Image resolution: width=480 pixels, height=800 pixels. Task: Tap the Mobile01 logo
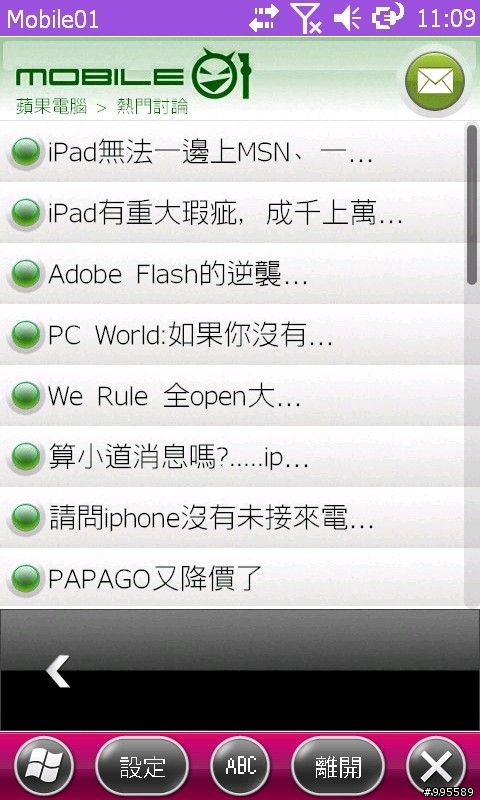point(133,75)
